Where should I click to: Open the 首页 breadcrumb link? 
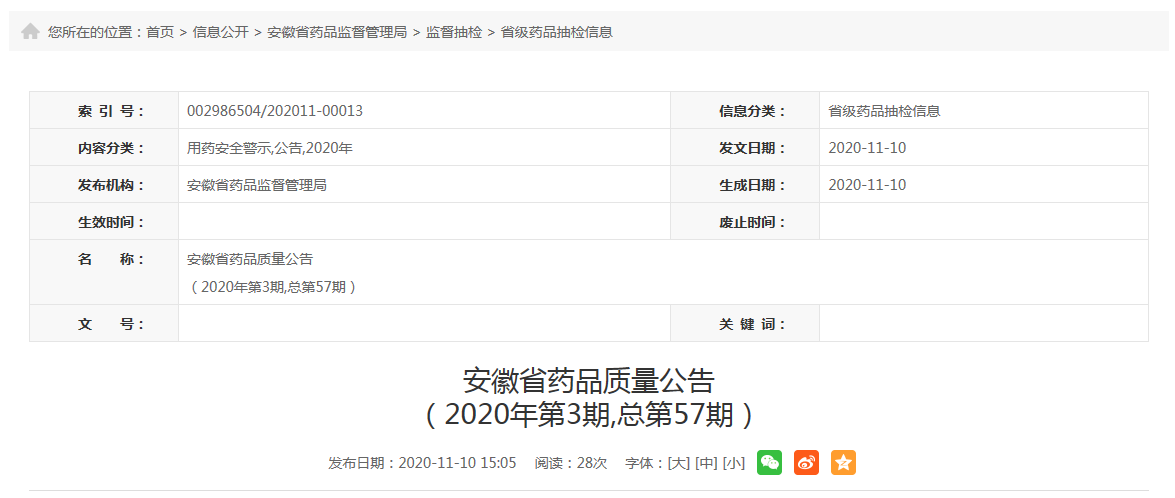coord(160,32)
